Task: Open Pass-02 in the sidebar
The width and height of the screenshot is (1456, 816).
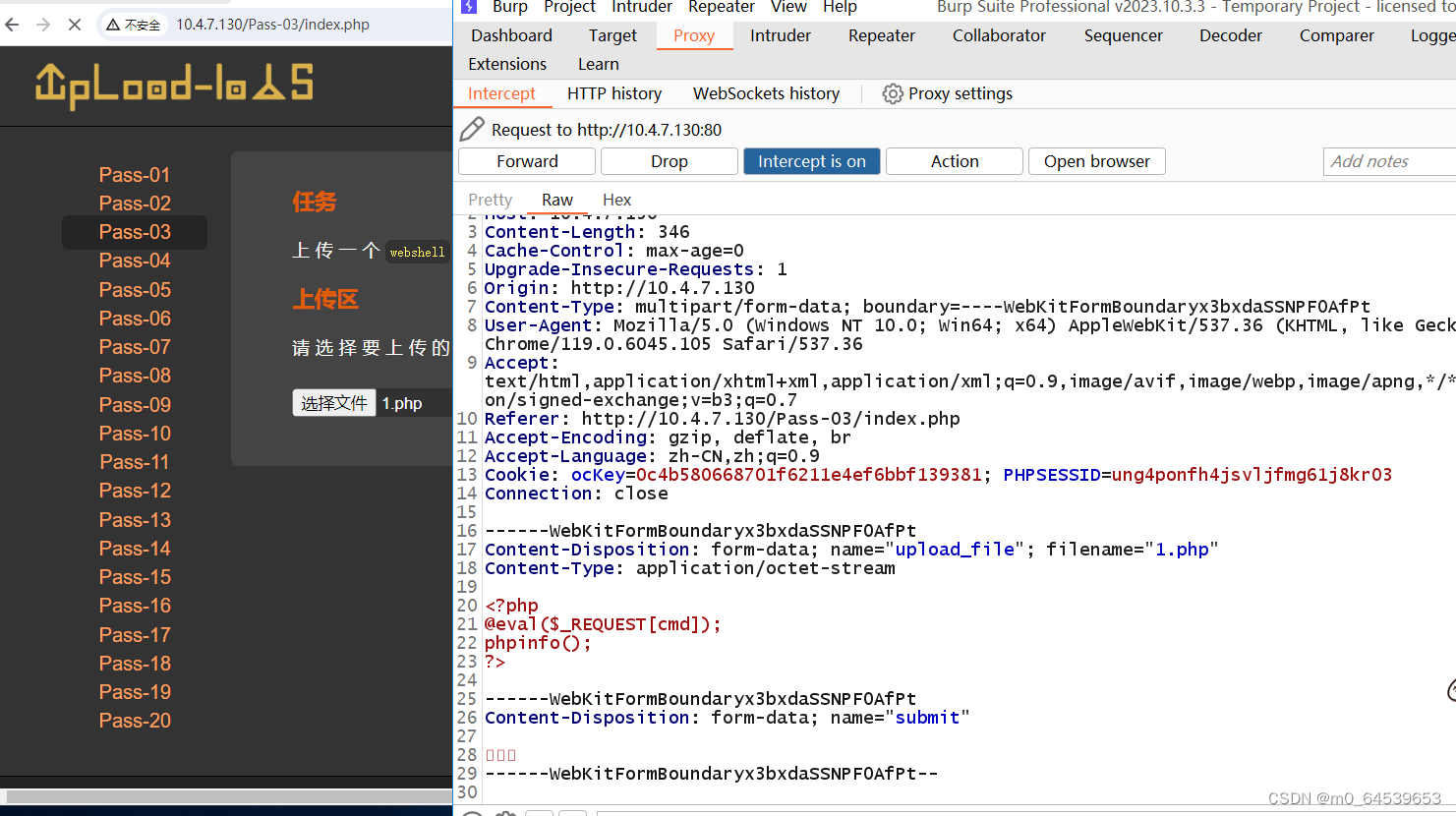Action: point(135,204)
